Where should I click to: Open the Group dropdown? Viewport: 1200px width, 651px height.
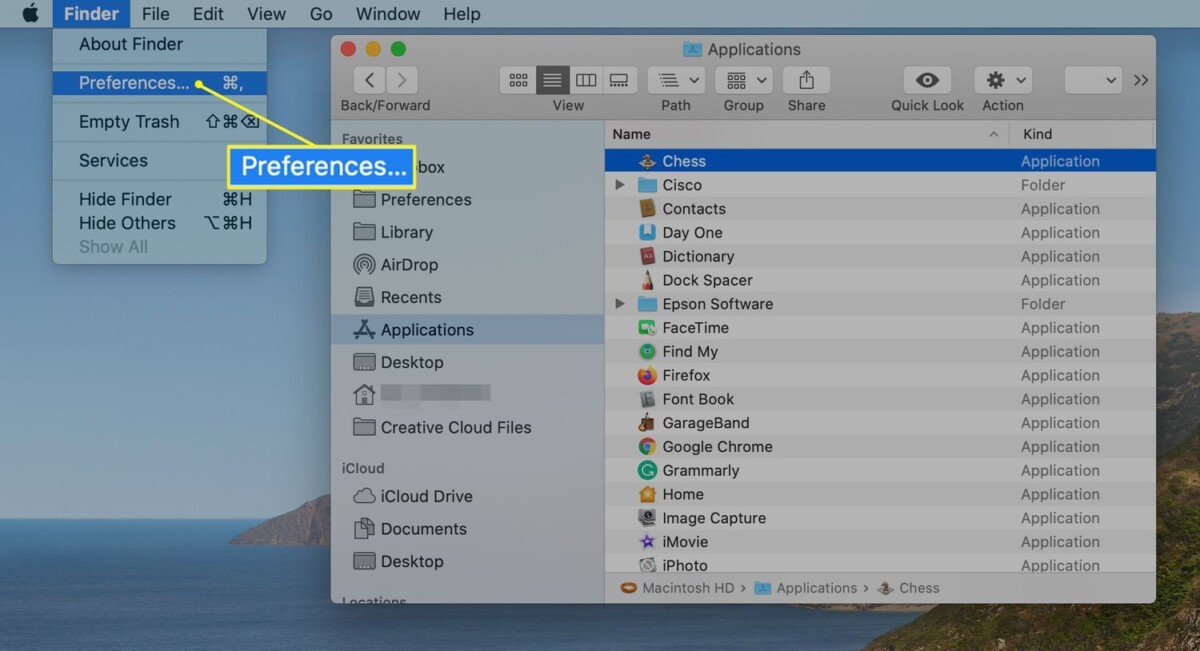pyautogui.click(x=743, y=80)
